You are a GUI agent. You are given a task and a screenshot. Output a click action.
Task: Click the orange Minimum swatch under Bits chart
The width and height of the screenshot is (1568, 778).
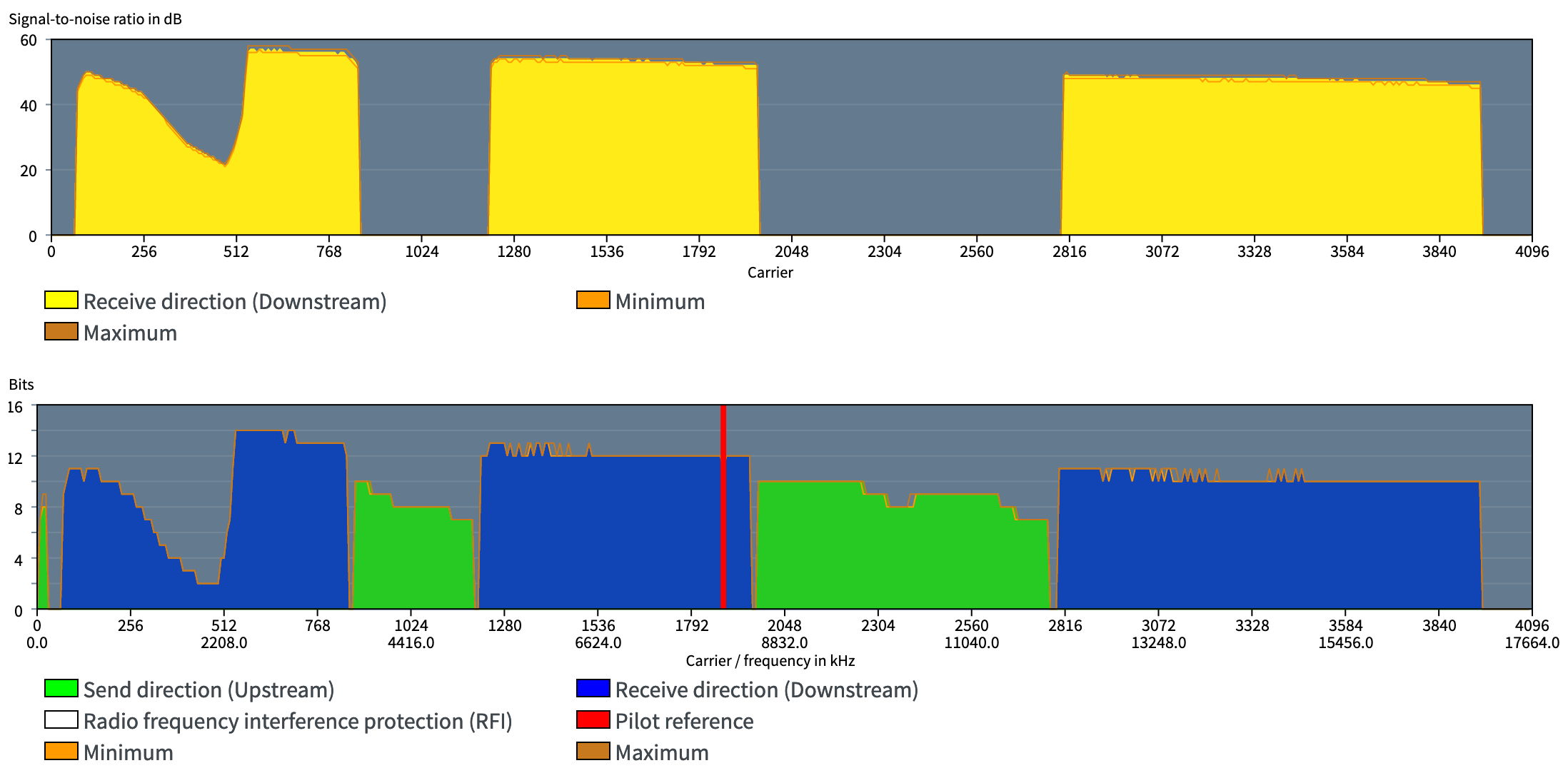[61, 752]
